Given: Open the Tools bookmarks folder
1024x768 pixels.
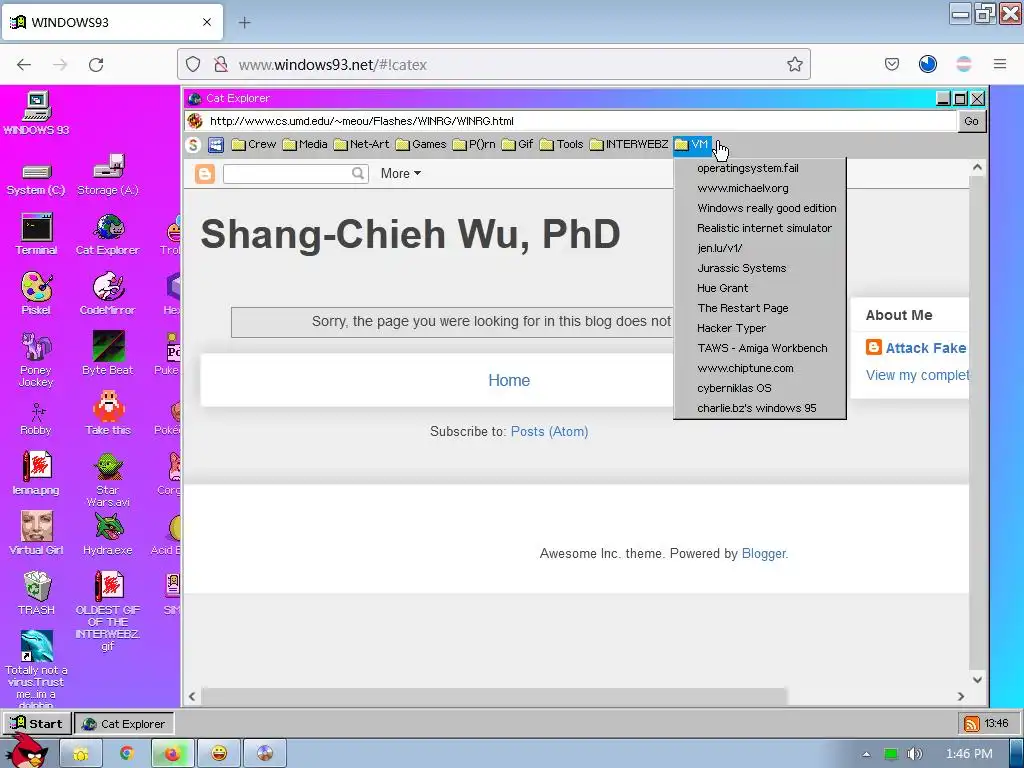Looking at the screenshot, I should (562, 144).
